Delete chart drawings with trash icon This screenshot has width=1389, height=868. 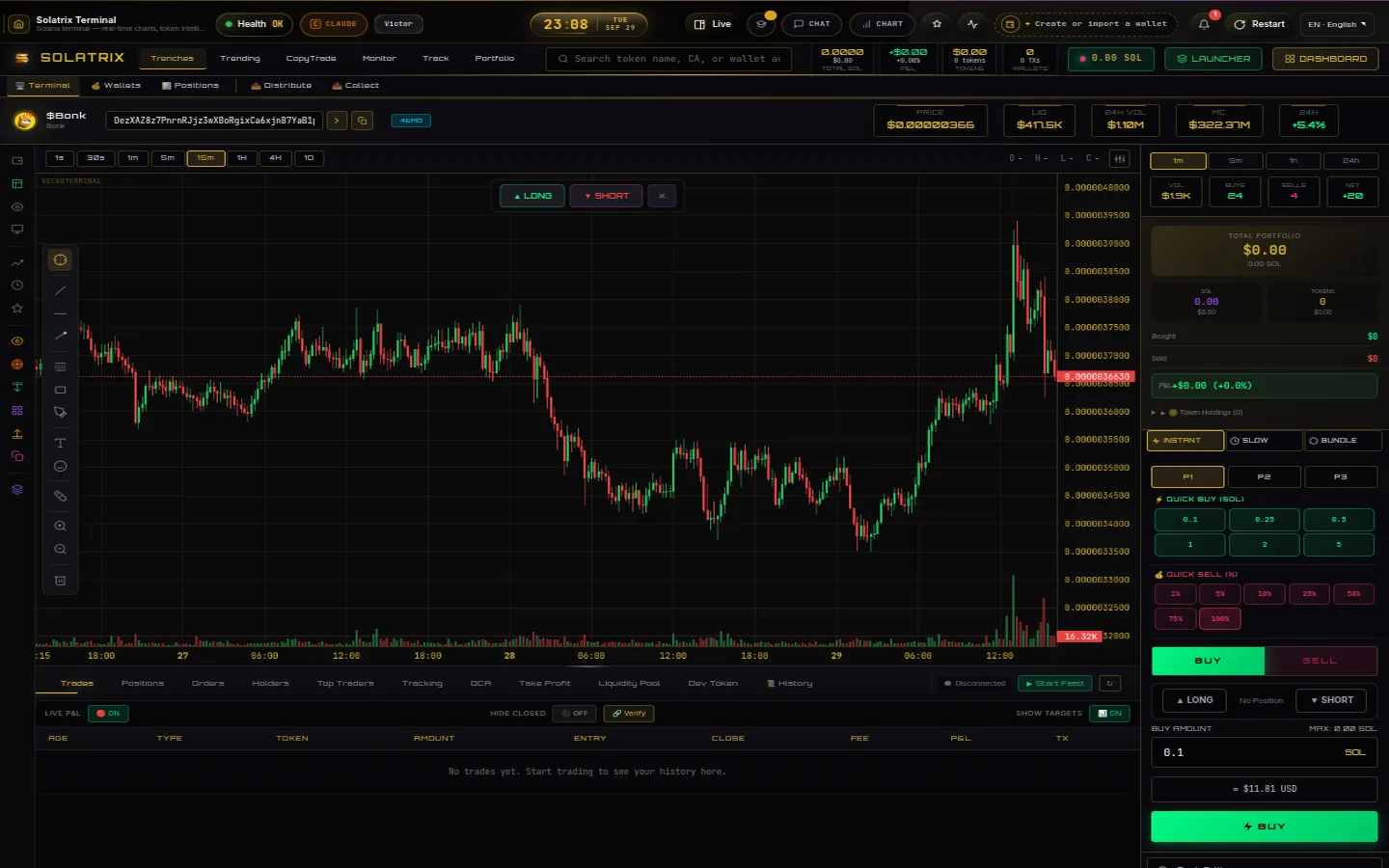(x=60, y=581)
